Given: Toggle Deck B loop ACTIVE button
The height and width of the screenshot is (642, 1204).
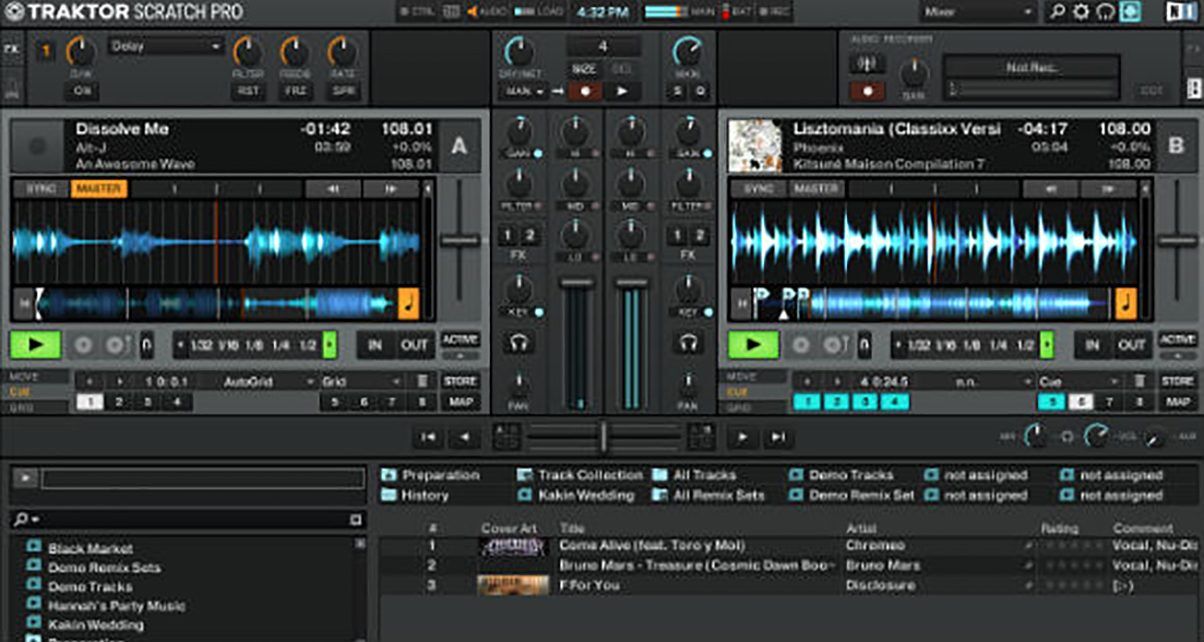Looking at the screenshot, I should (1177, 340).
